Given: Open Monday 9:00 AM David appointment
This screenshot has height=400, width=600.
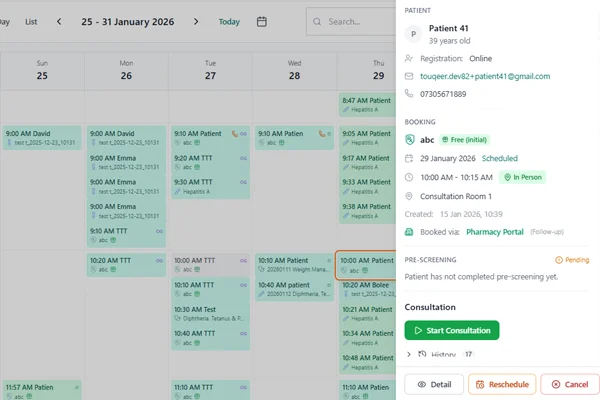Looking at the screenshot, I should tap(126, 138).
